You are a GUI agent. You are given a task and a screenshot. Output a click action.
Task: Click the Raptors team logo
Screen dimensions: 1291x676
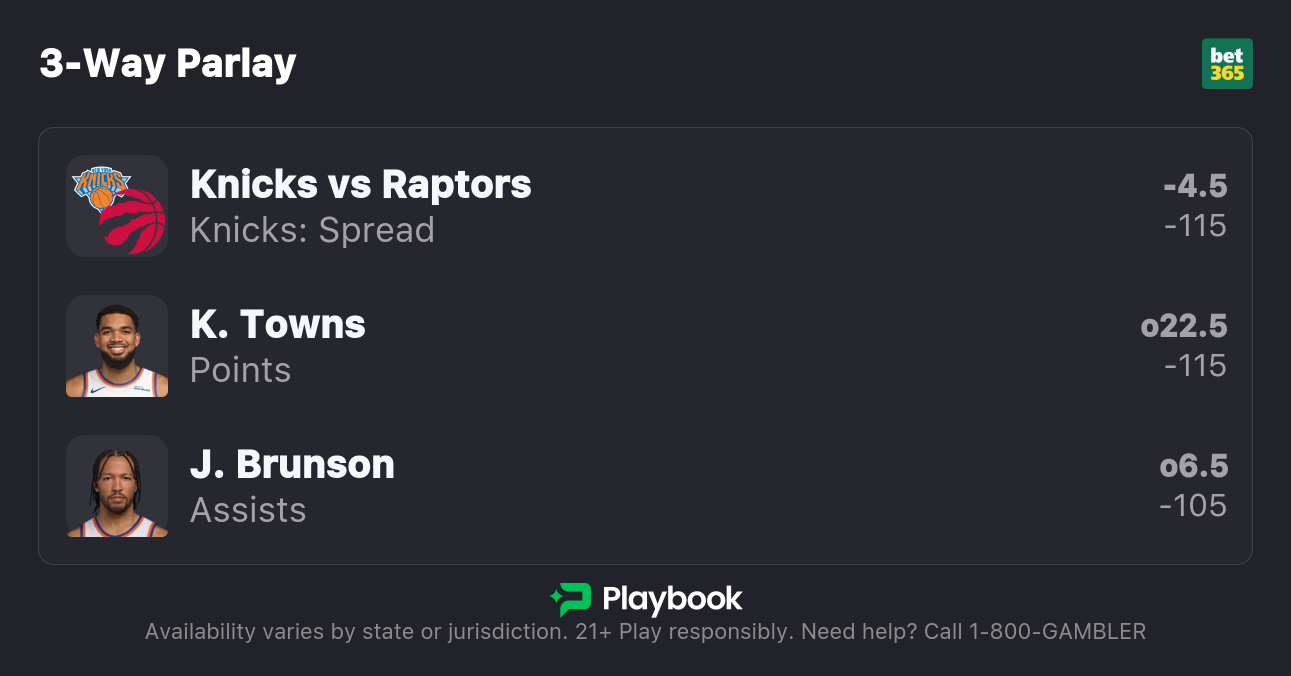pyautogui.click(x=133, y=220)
